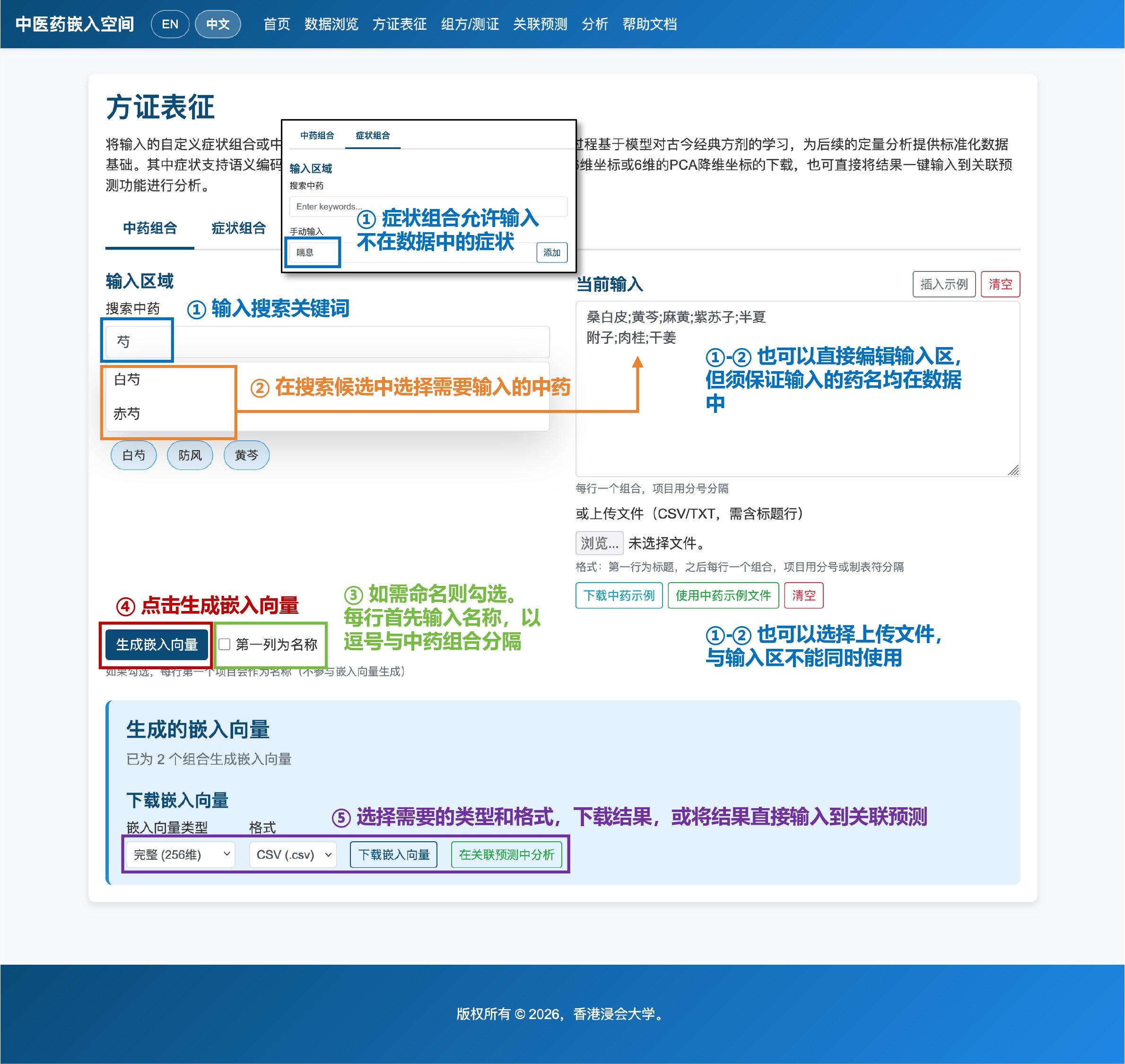Click 生成嵌入向量 button
This screenshot has width=1125, height=1064.
157,644
